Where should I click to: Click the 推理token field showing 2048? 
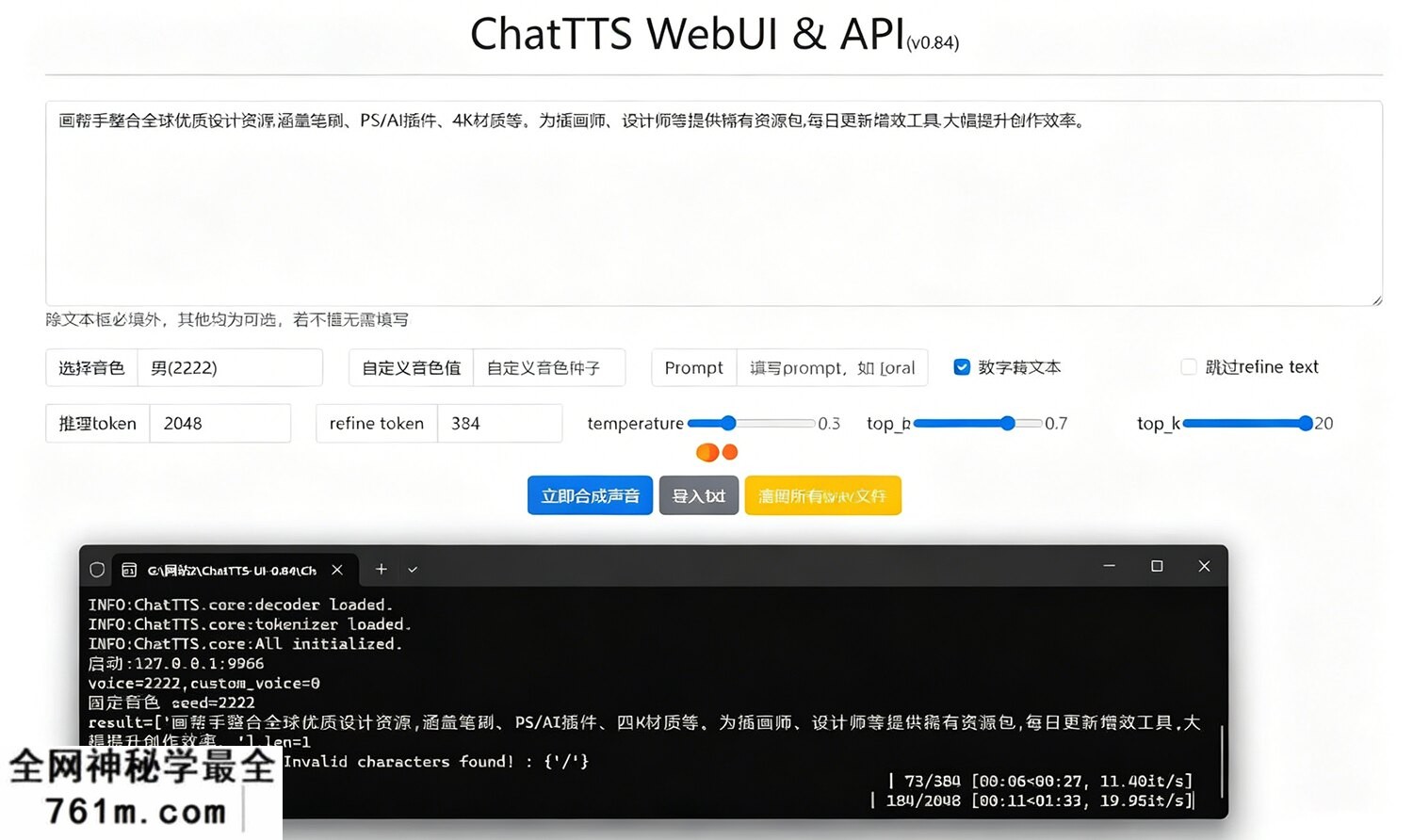coord(220,424)
